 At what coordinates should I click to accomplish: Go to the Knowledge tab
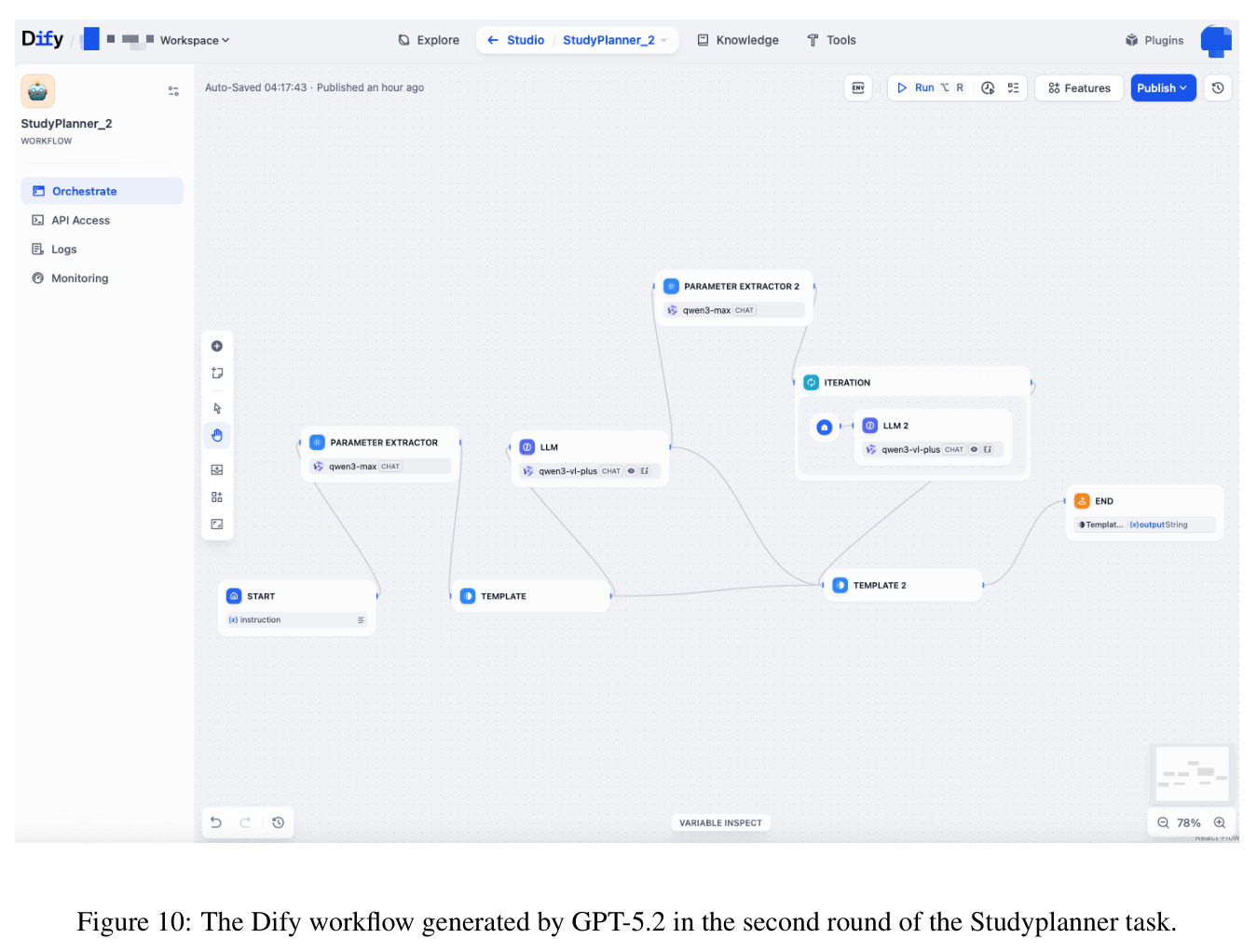pyautogui.click(x=738, y=40)
